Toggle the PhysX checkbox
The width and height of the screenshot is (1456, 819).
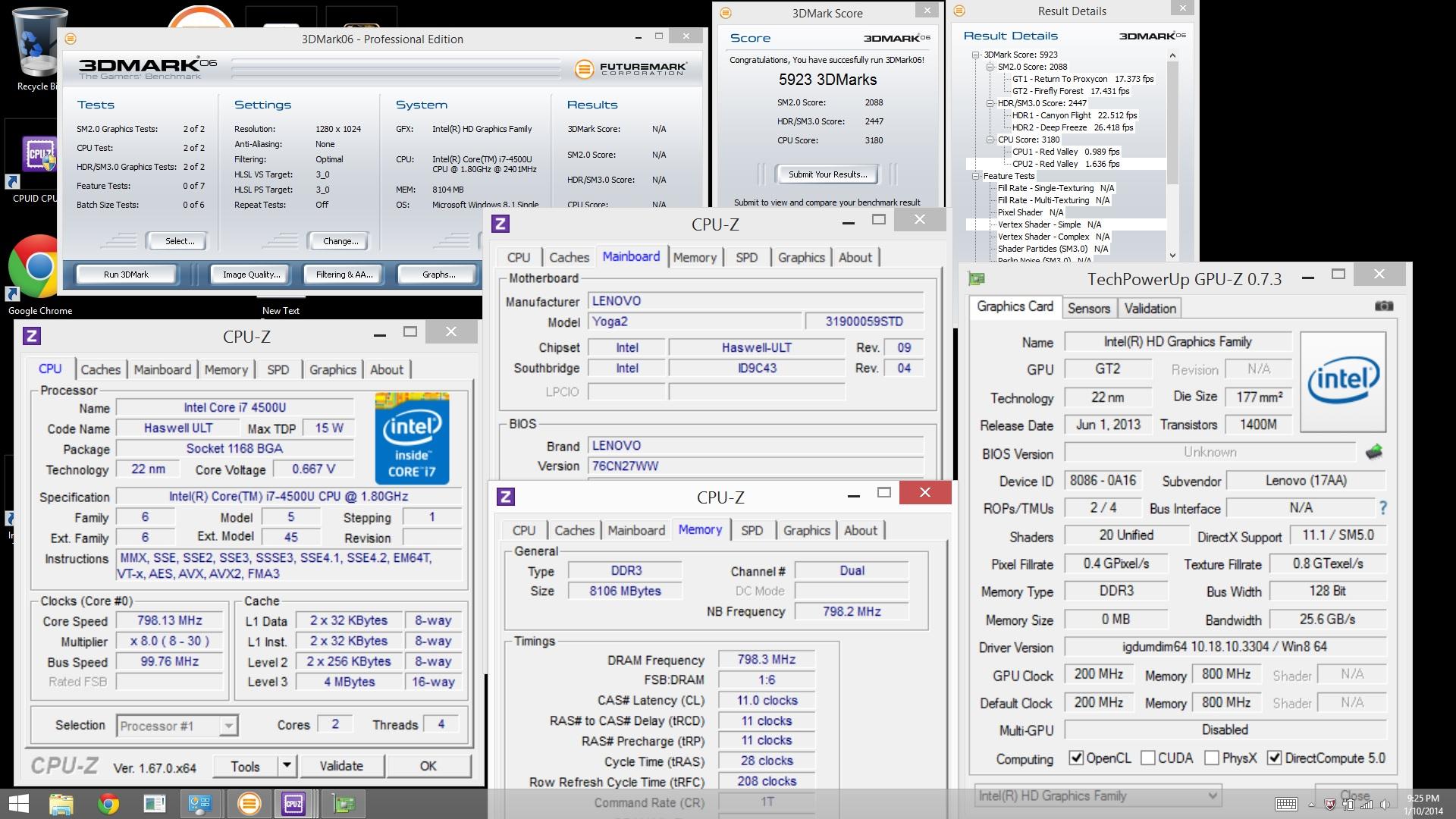click(1212, 758)
